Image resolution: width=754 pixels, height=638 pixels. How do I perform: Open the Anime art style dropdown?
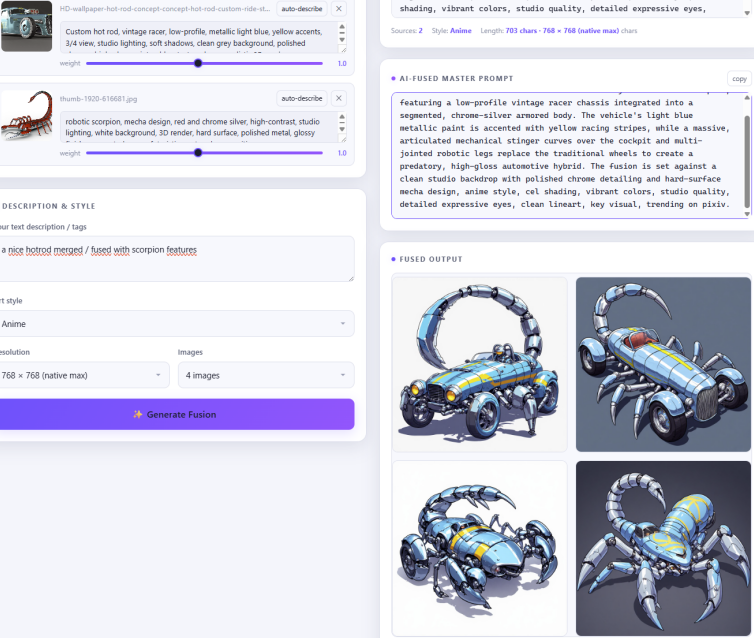(x=176, y=324)
